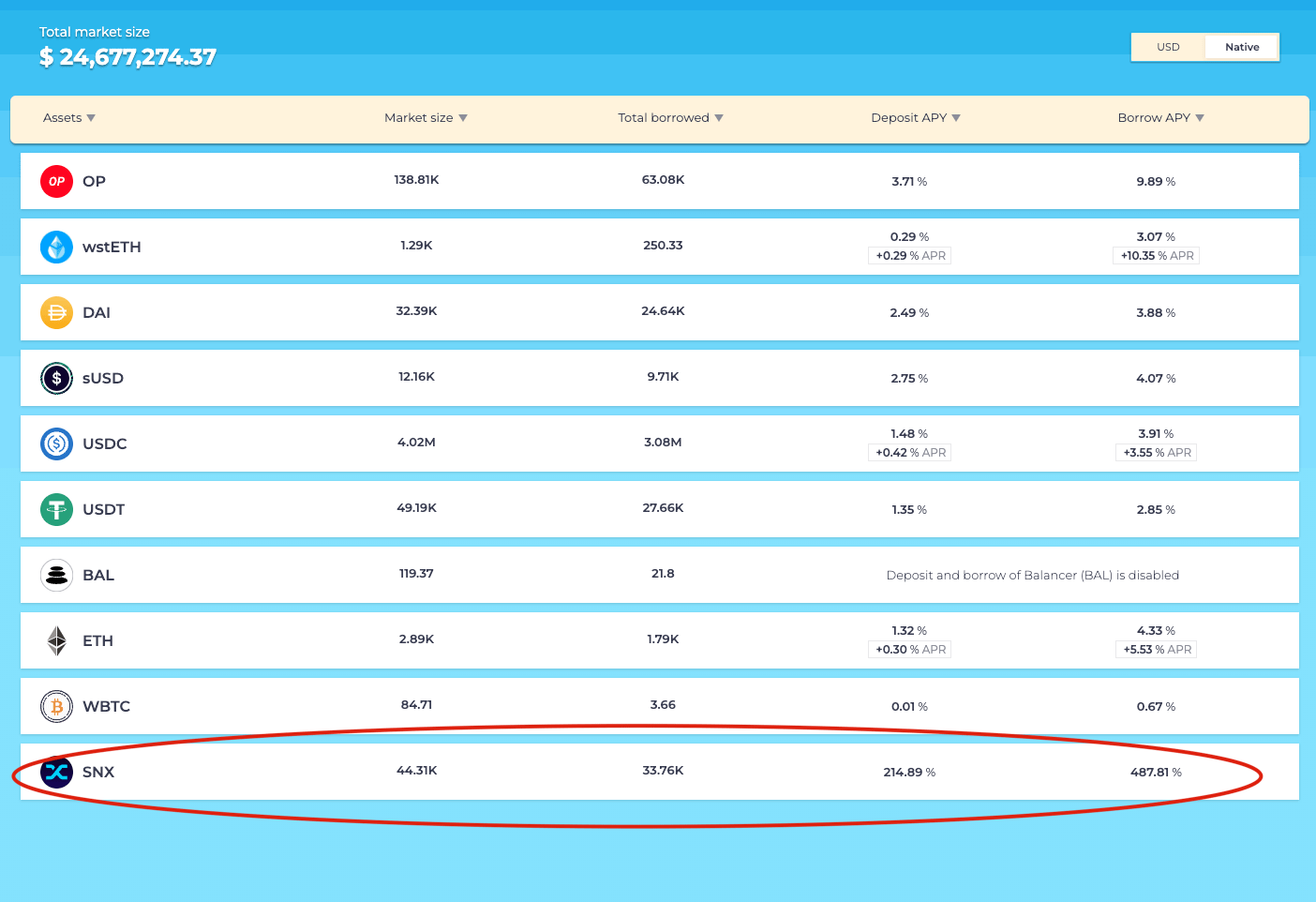The width and height of the screenshot is (1316, 902).
Task: Sort by Market size column arrow
Action: pyautogui.click(x=463, y=118)
